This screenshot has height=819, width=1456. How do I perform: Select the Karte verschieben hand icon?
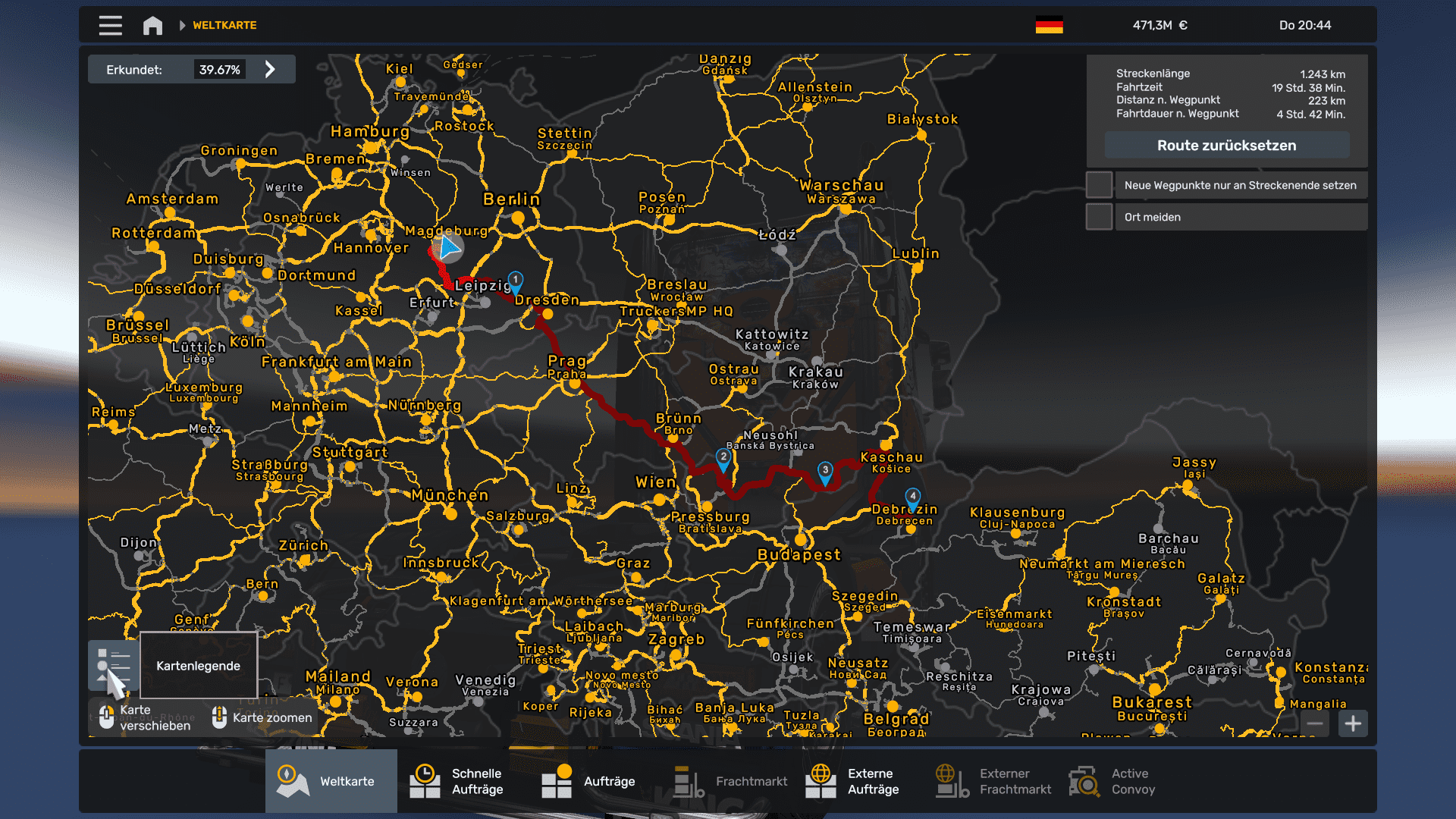click(x=106, y=716)
